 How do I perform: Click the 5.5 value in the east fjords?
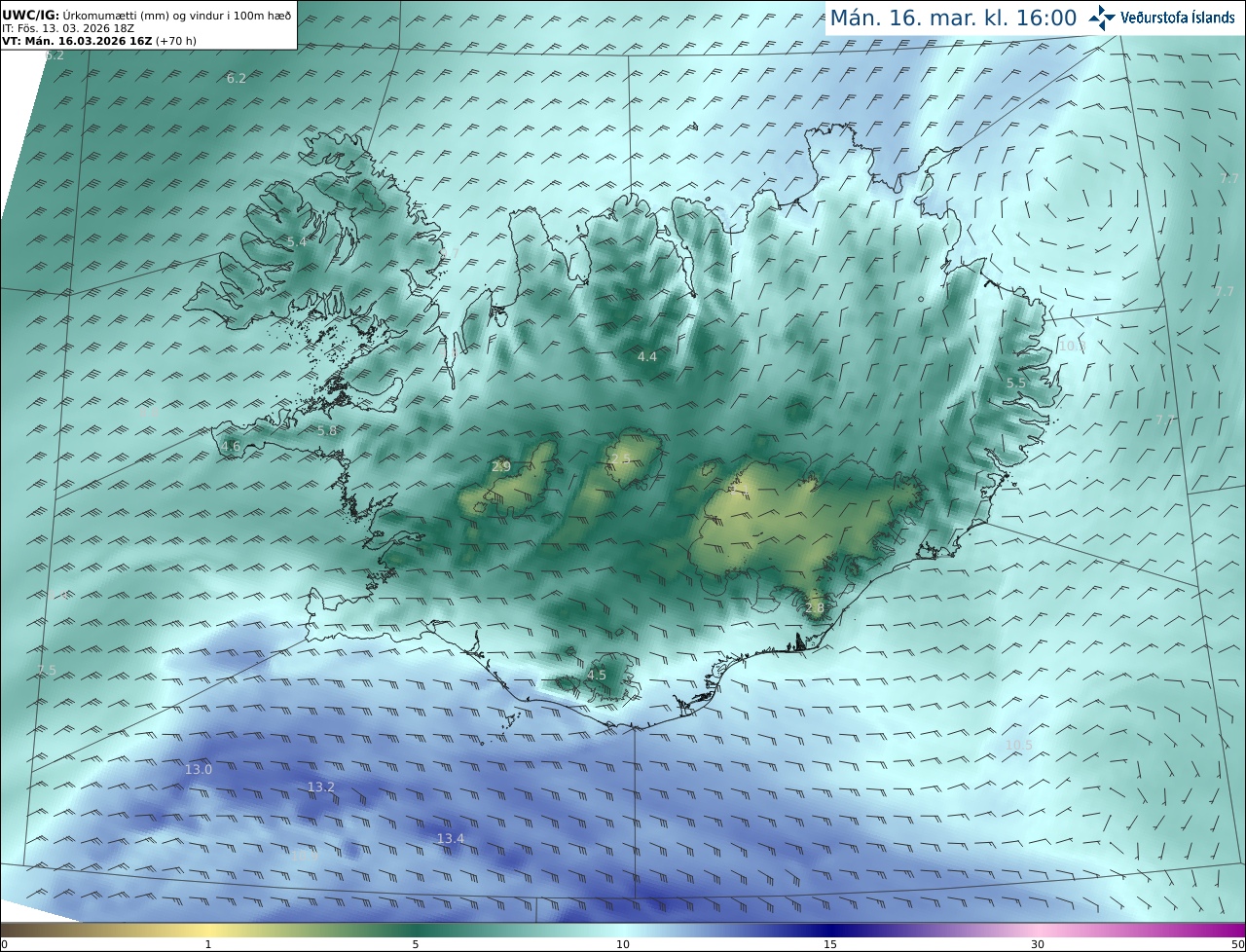pyautogui.click(x=1016, y=384)
